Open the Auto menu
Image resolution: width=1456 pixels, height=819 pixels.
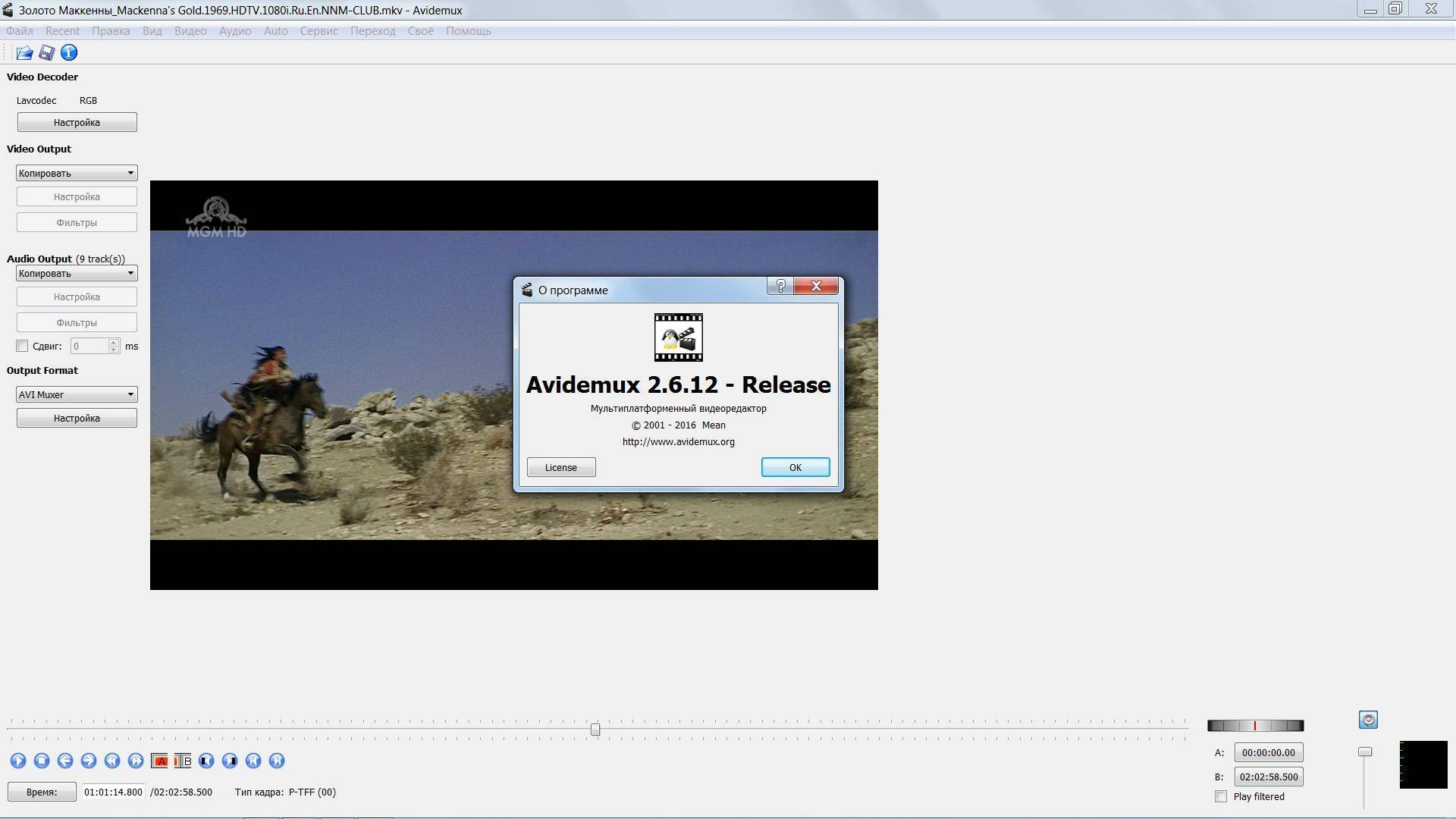tap(275, 31)
